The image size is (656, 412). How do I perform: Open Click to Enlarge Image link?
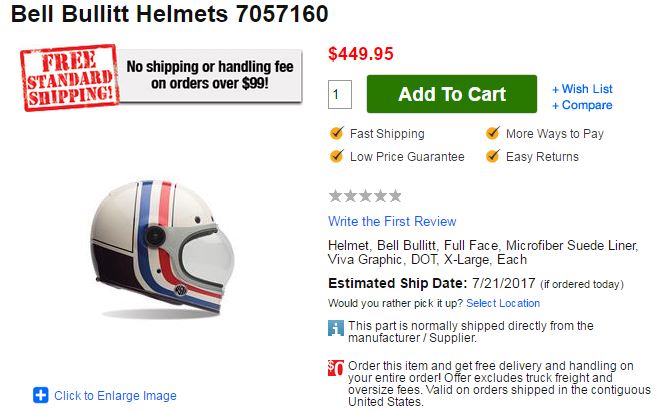tap(115, 395)
